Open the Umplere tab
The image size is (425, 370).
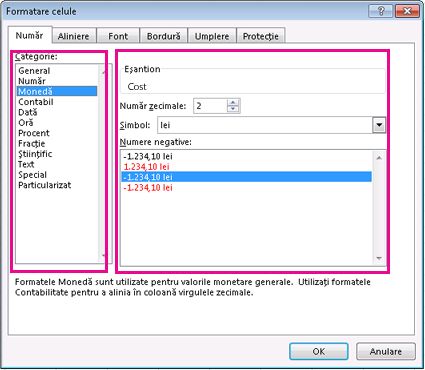212,36
